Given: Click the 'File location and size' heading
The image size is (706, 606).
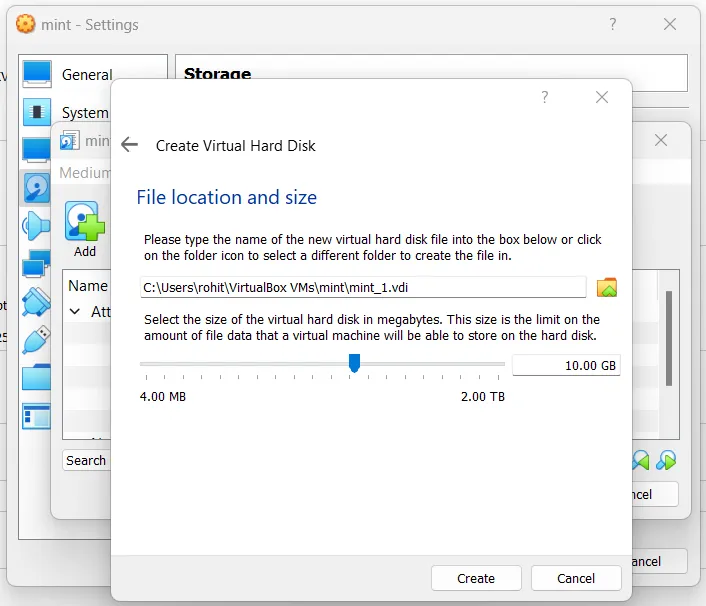Looking at the screenshot, I should [x=226, y=197].
